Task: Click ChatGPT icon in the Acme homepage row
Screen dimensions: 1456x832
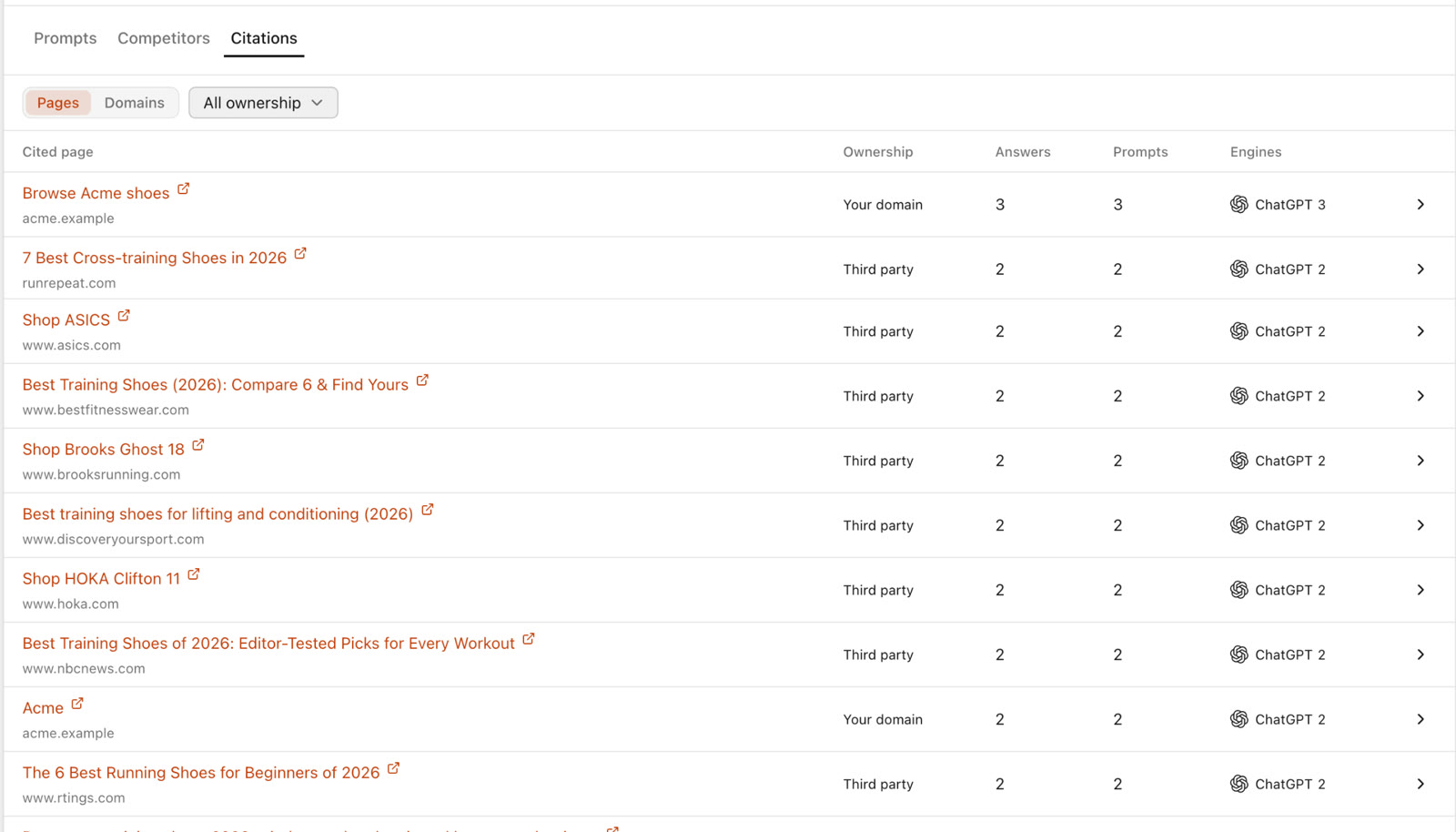Action: tap(1239, 718)
